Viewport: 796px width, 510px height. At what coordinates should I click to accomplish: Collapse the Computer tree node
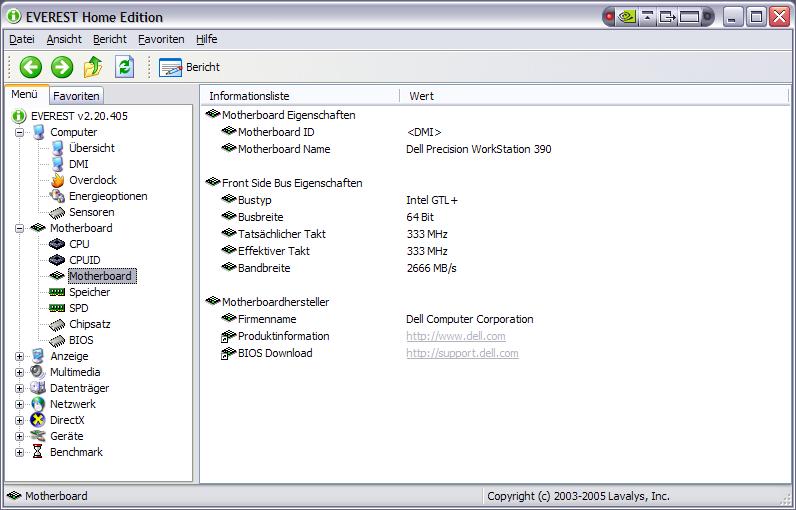point(19,132)
